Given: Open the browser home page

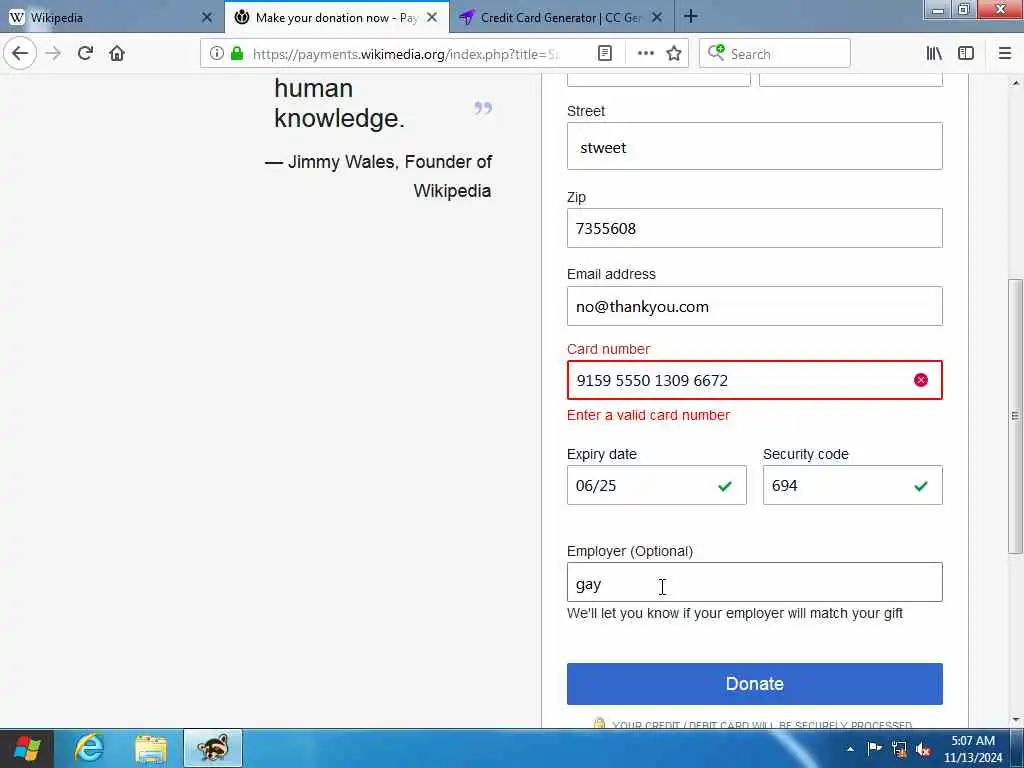Looking at the screenshot, I should (x=117, y=54).
